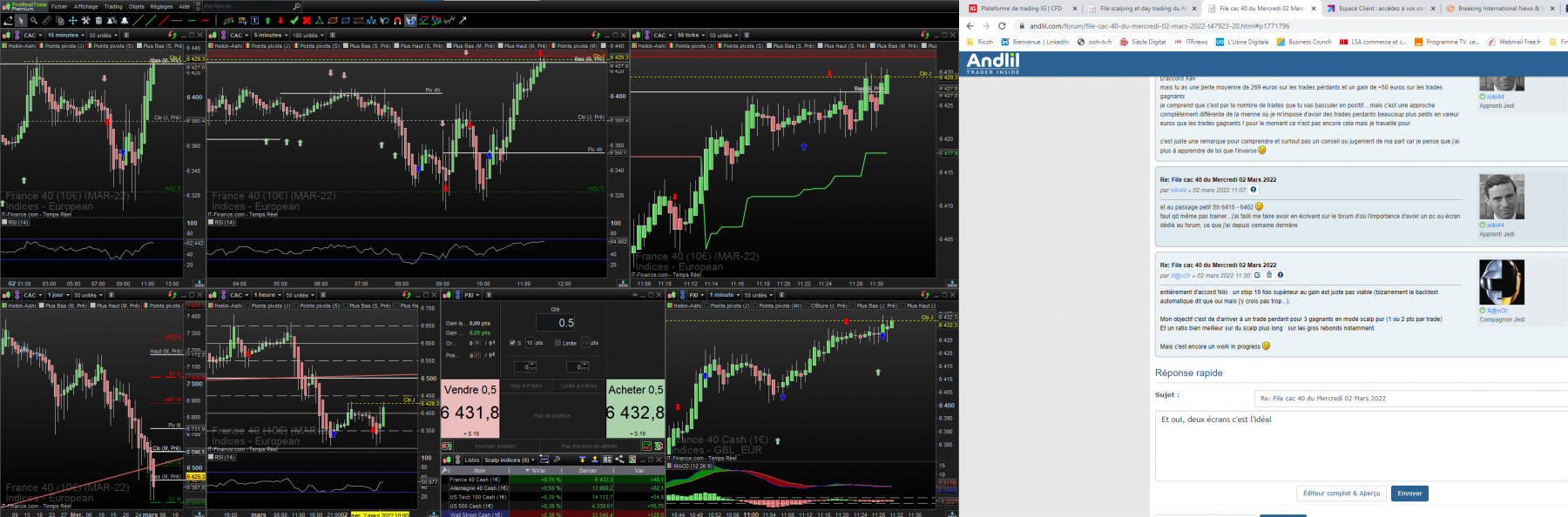
Task: Select the red down arrow drawing tool
Action: (280, 20)
